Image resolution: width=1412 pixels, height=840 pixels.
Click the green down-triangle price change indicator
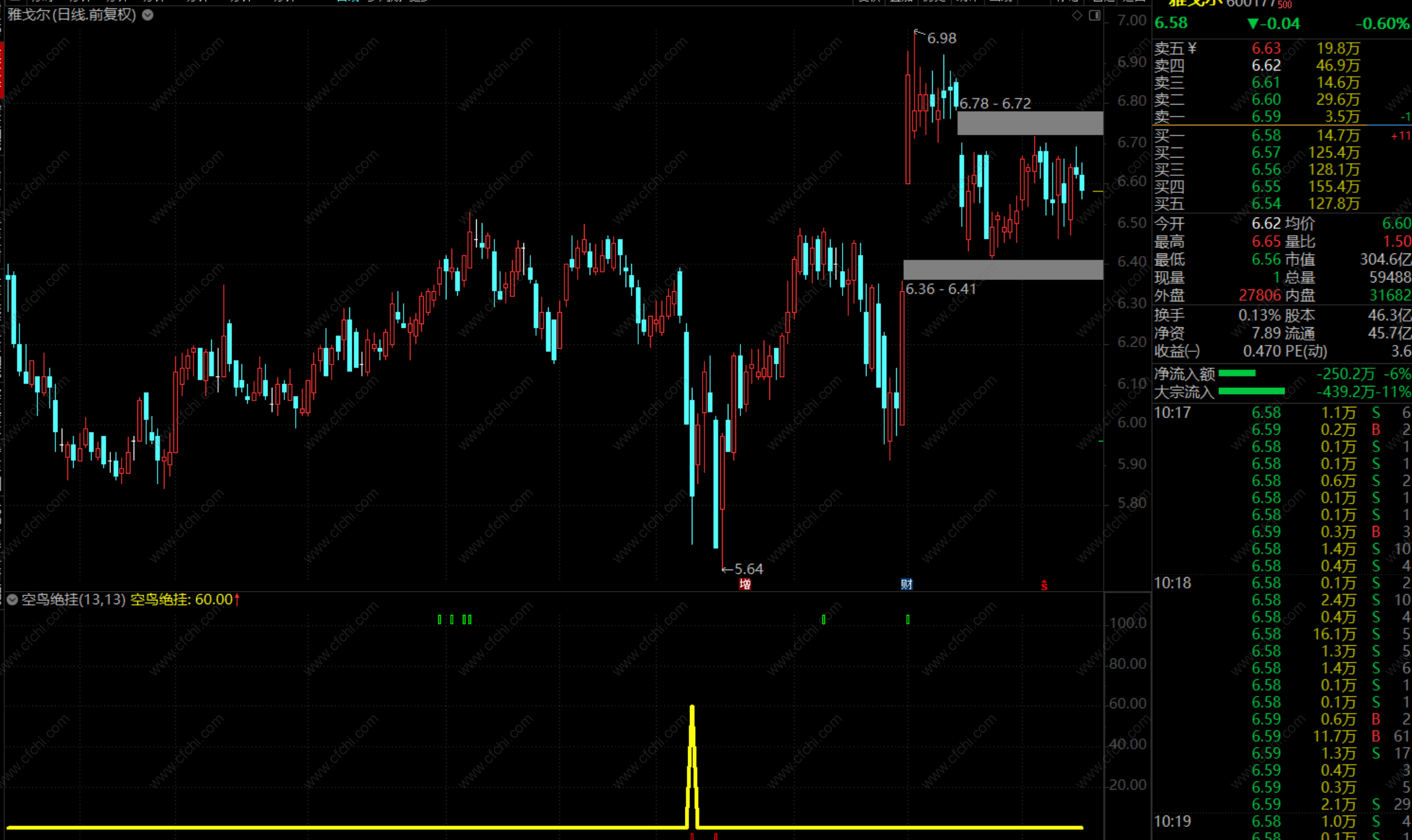click(x=1252, y=24)
